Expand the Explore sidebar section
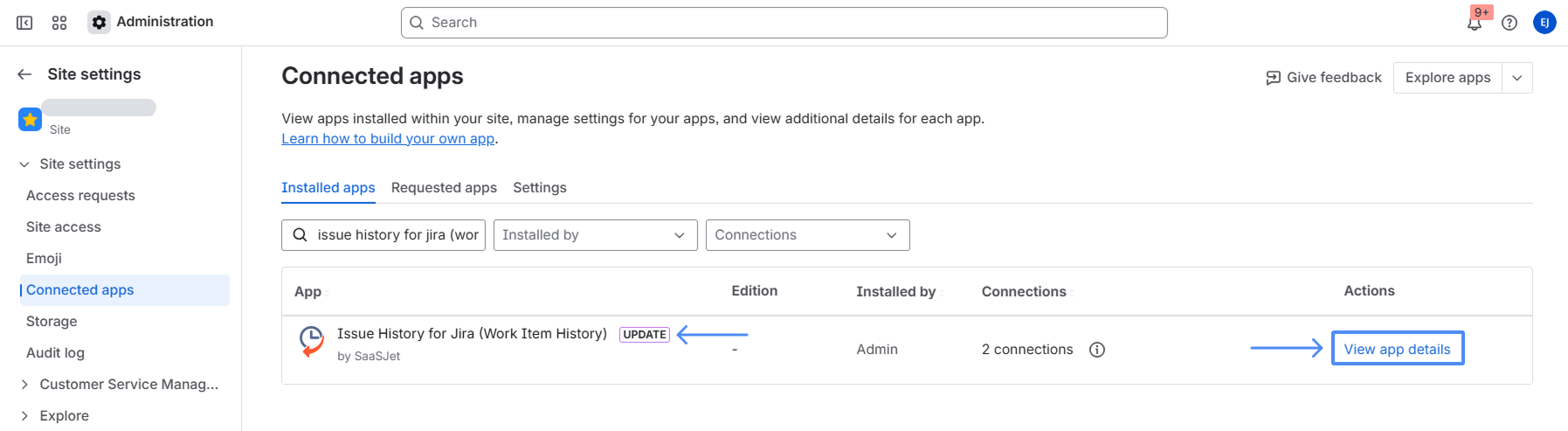 tap(24, 416)
